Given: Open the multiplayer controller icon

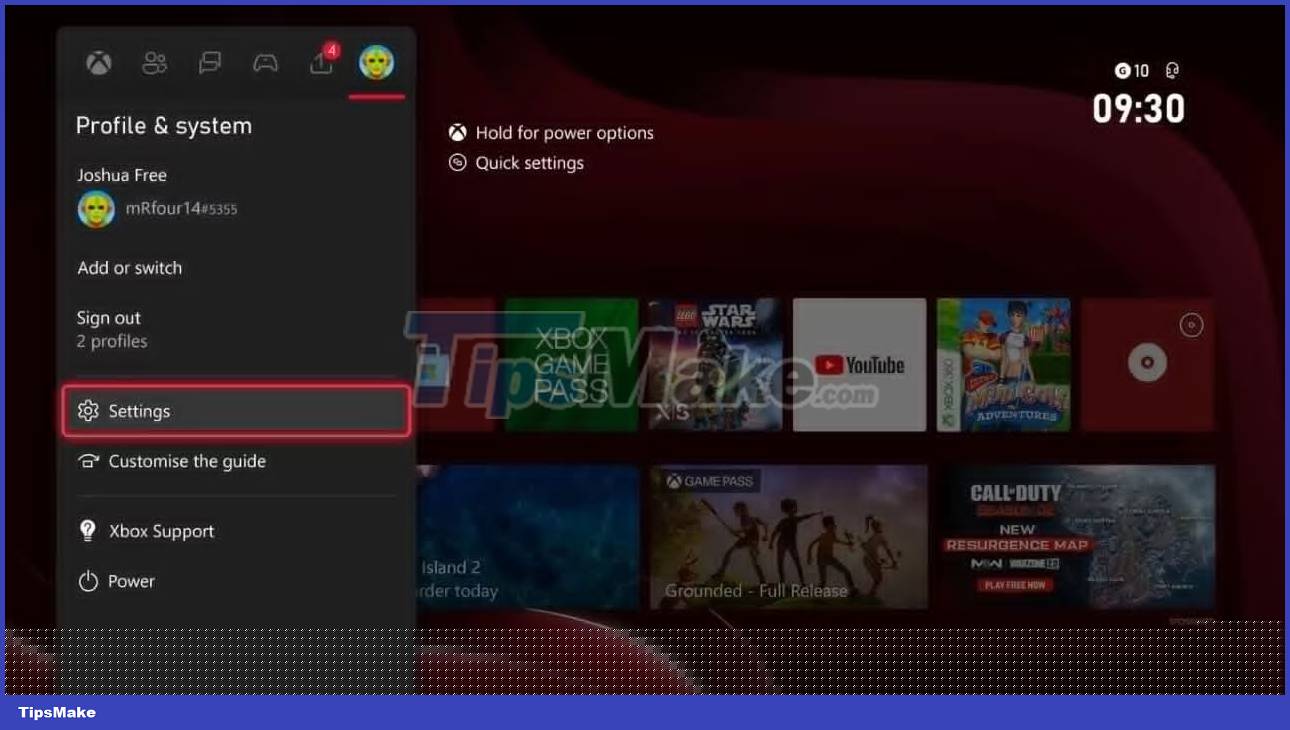Looking at the screenshot, I should pos(263,61).
